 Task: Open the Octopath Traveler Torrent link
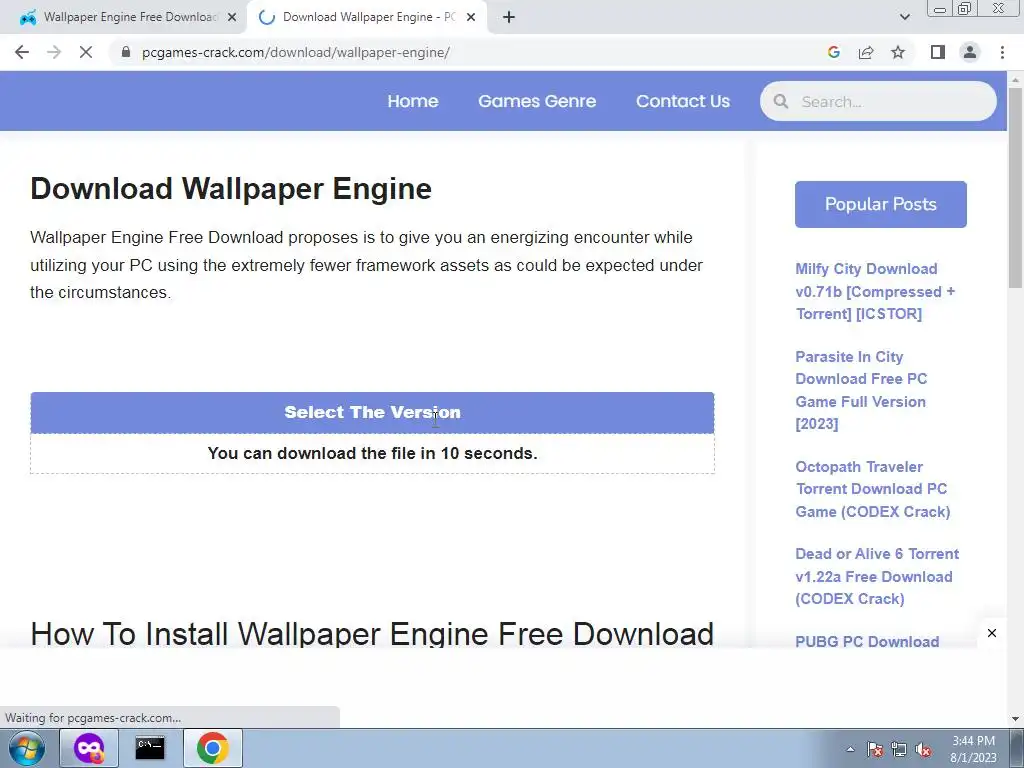tap(872, 489)
